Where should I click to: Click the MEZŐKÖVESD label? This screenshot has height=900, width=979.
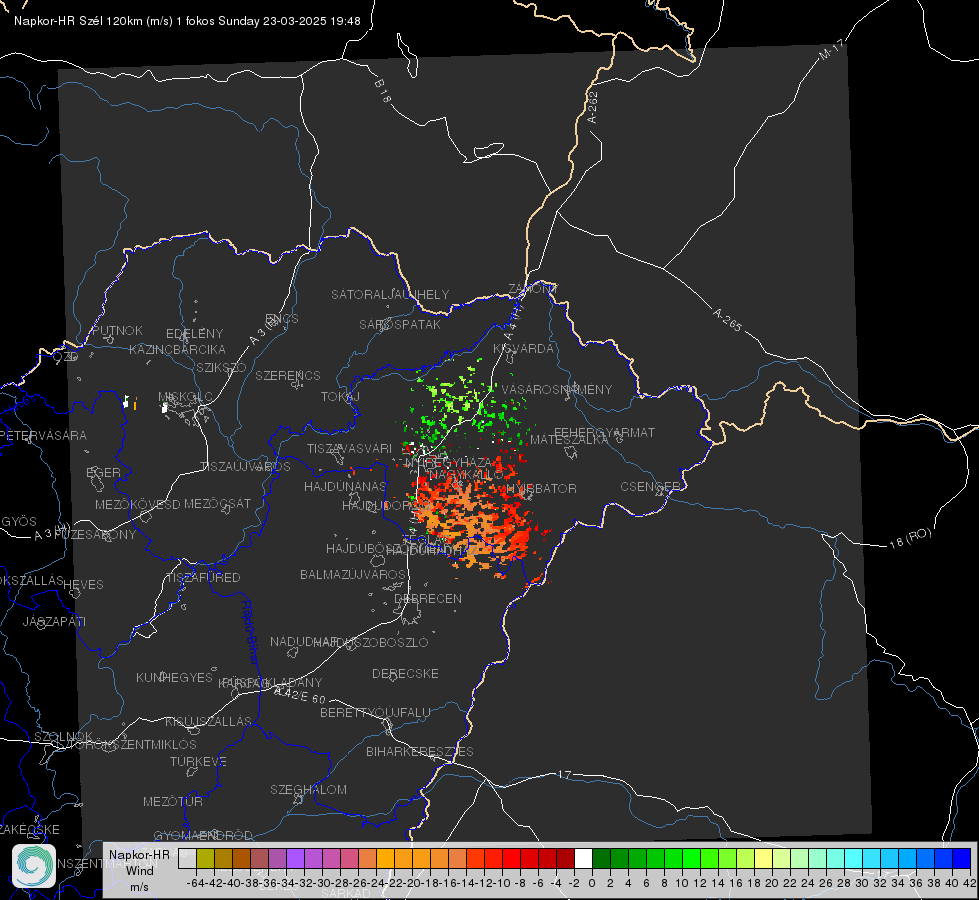point(137,504)
